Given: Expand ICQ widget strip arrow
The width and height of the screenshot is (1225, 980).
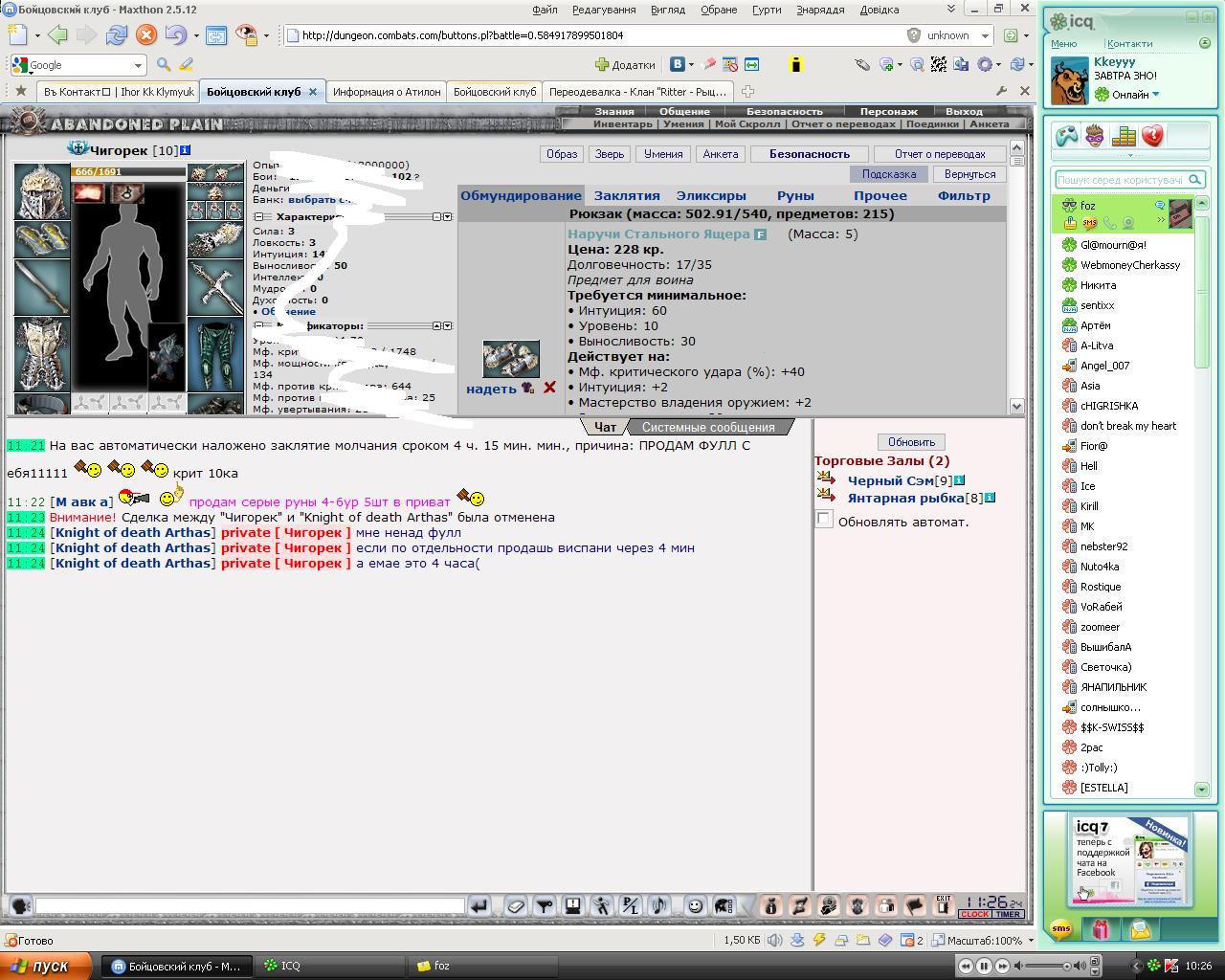Looking at the screenshot, I should coord(1129,155).
